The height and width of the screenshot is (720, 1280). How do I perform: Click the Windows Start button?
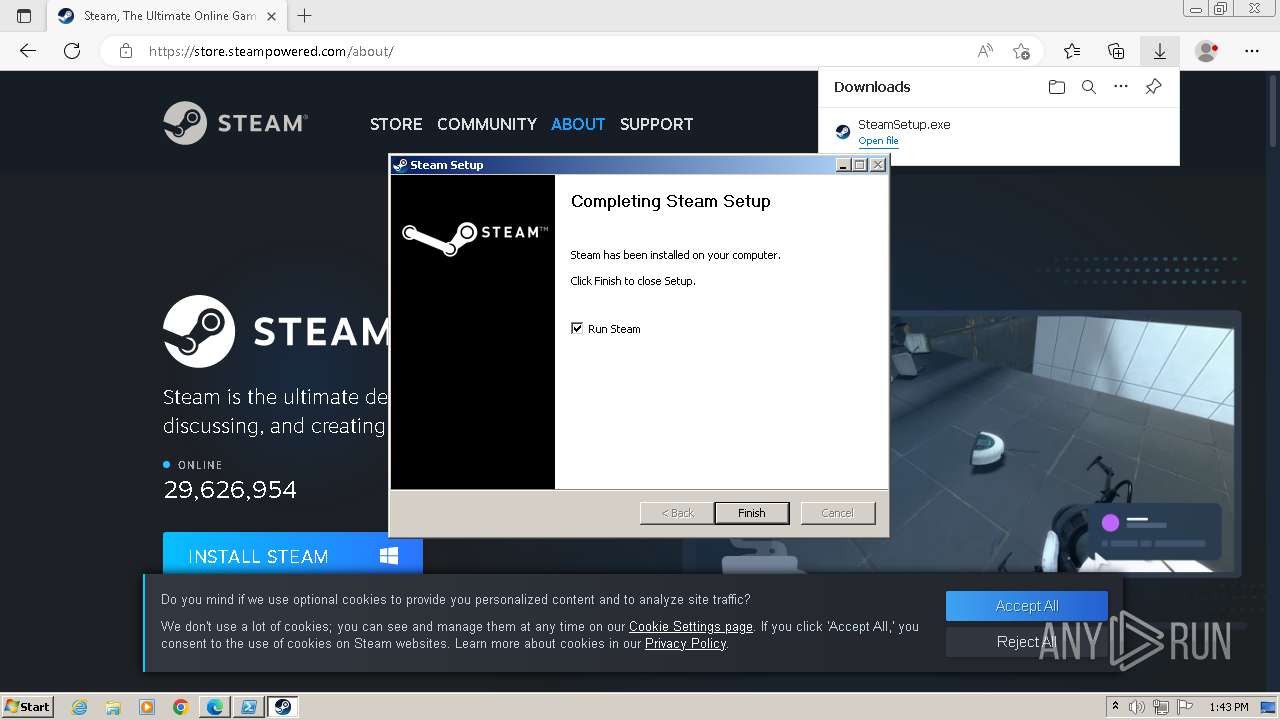point(28,706)
